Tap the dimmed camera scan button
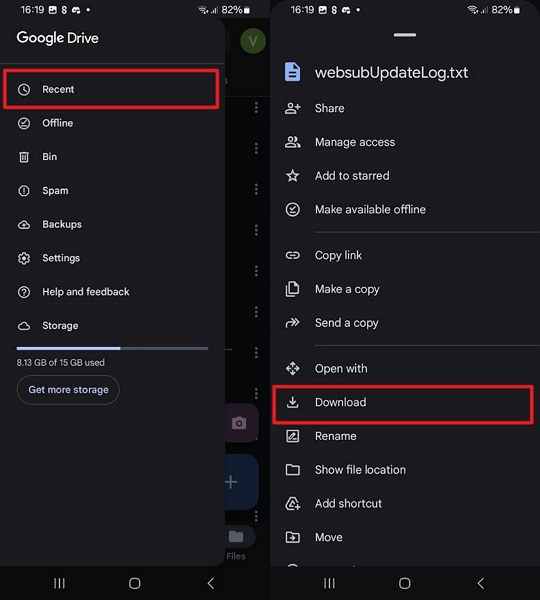The height and width of the screenshot is (600, 540). pos(239,423)
